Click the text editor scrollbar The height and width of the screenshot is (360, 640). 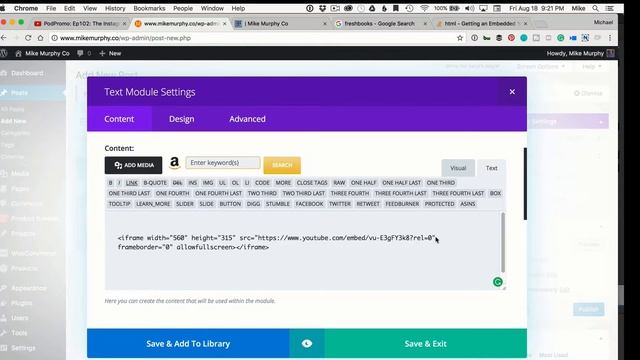tap(503, 242)
